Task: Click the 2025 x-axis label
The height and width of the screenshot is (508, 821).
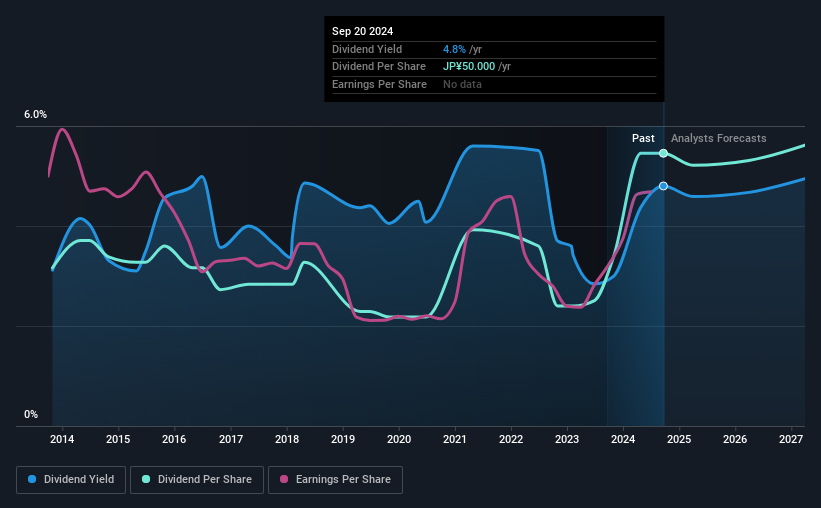Action: (x=679, y=439)
